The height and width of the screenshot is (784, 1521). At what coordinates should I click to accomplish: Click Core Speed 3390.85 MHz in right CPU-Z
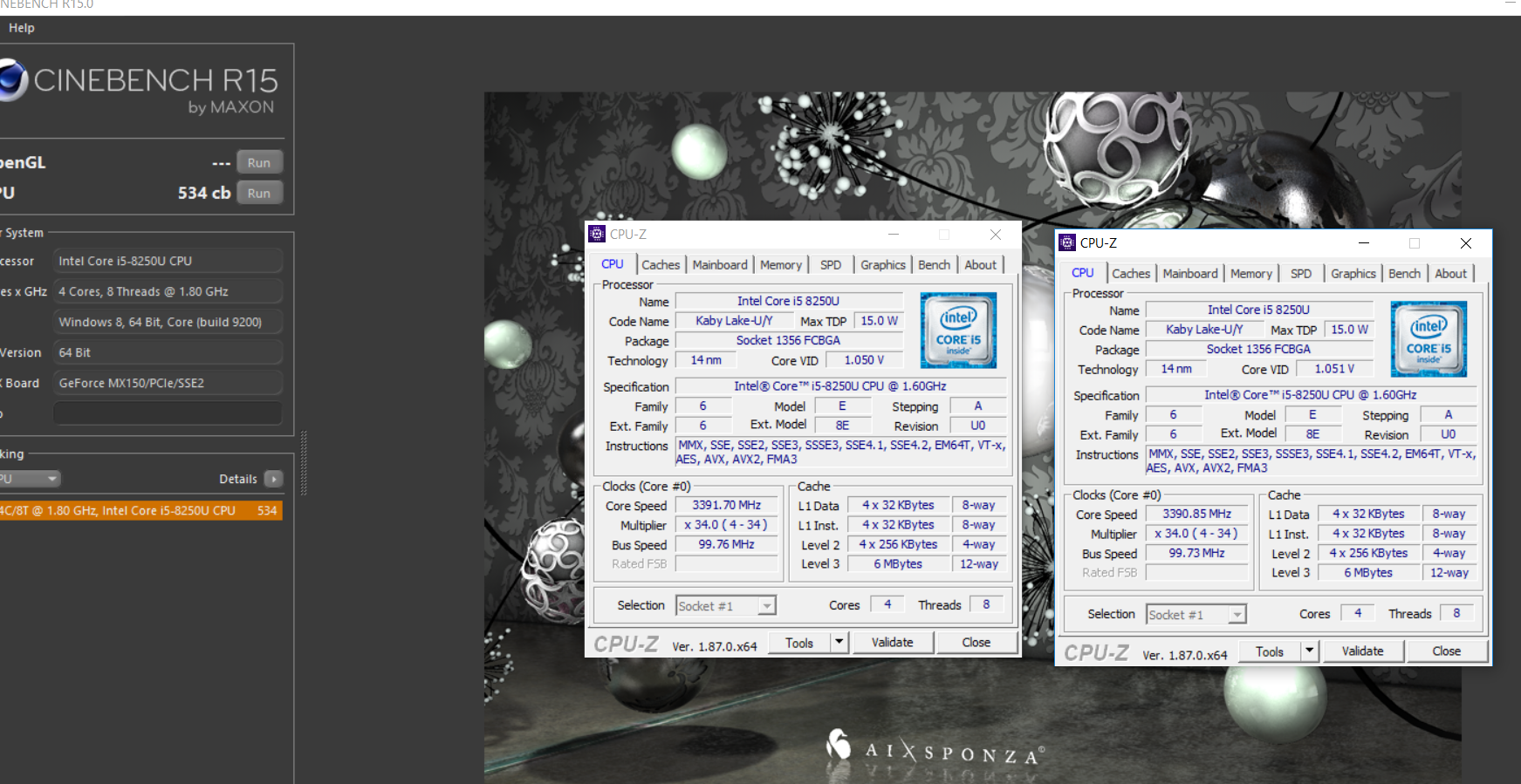[x=1197, y=514]
